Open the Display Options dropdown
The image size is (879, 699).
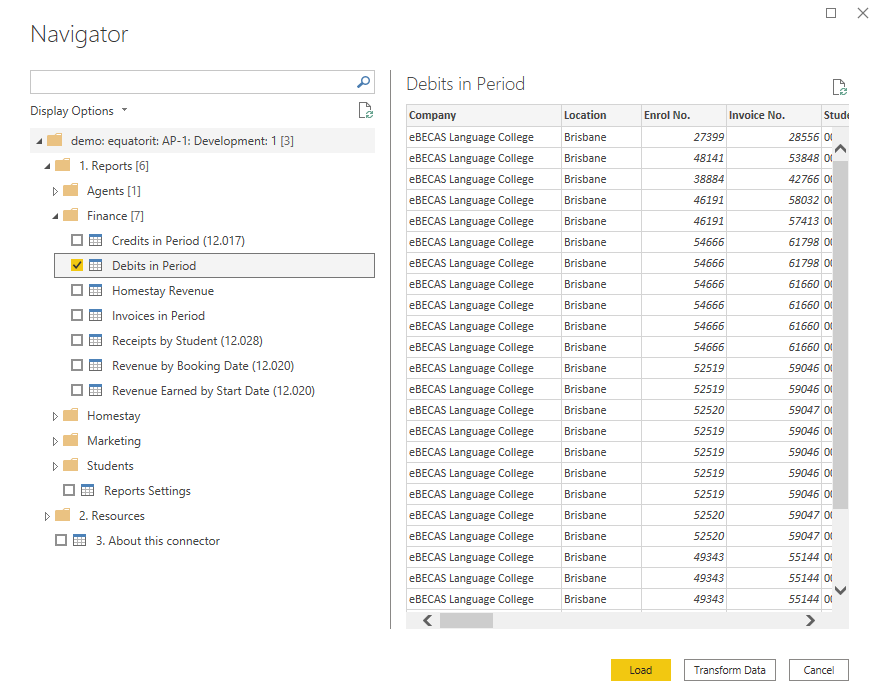[78, 111]
